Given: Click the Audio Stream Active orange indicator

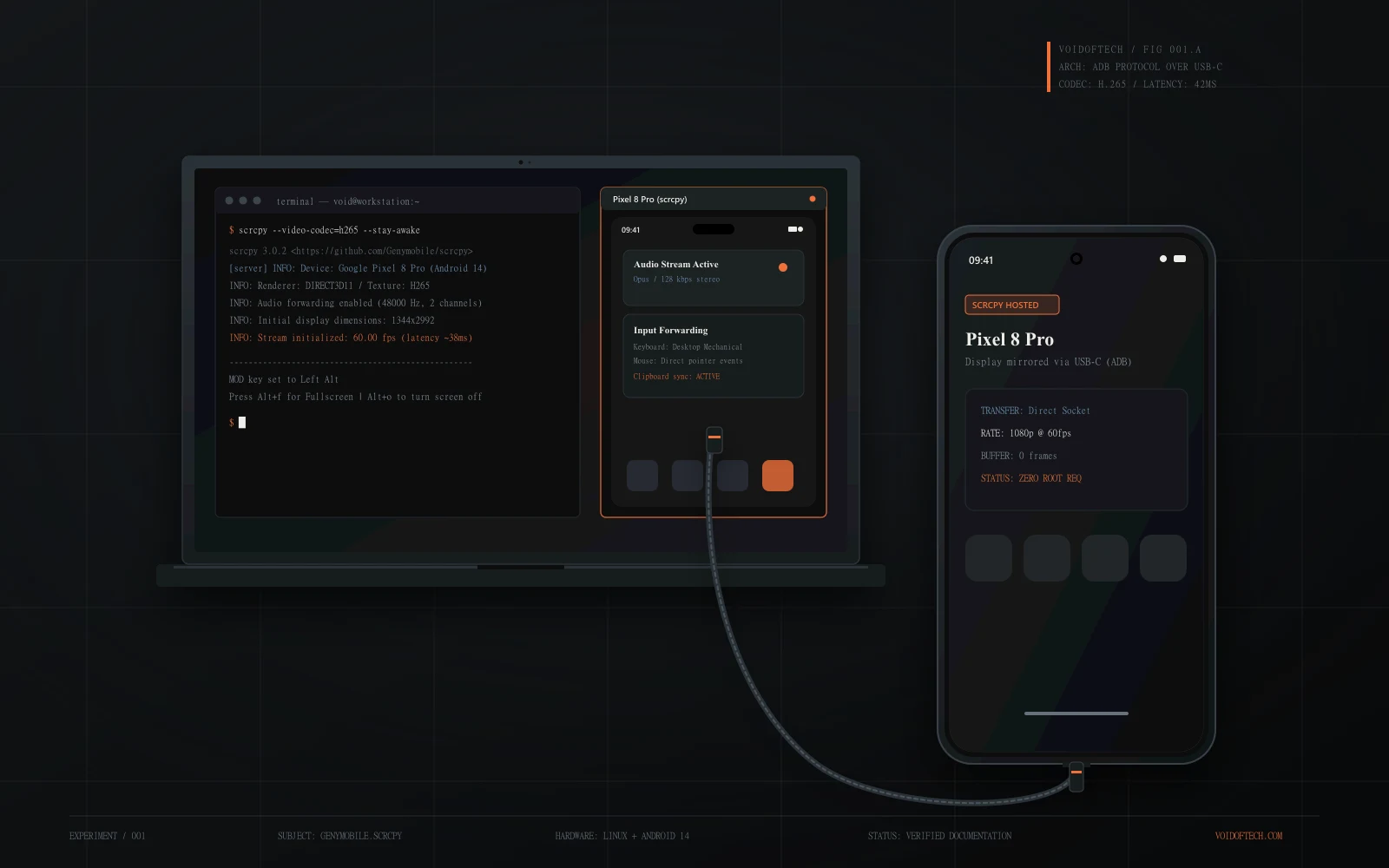Looking at the screenshot, I should point(783,267).
